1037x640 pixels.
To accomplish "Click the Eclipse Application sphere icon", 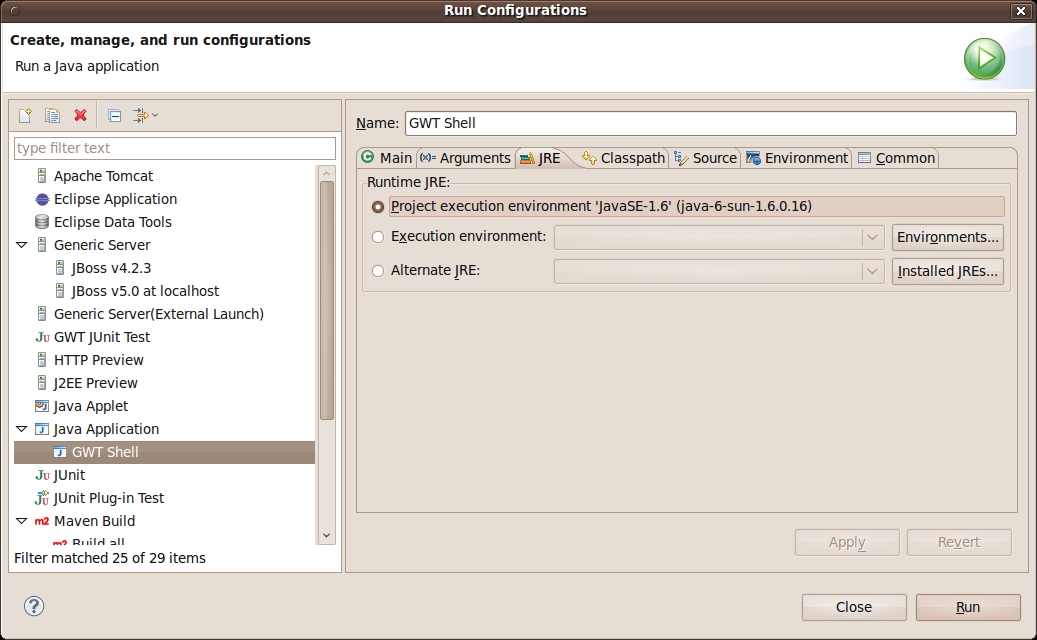I will click(42, 199).
